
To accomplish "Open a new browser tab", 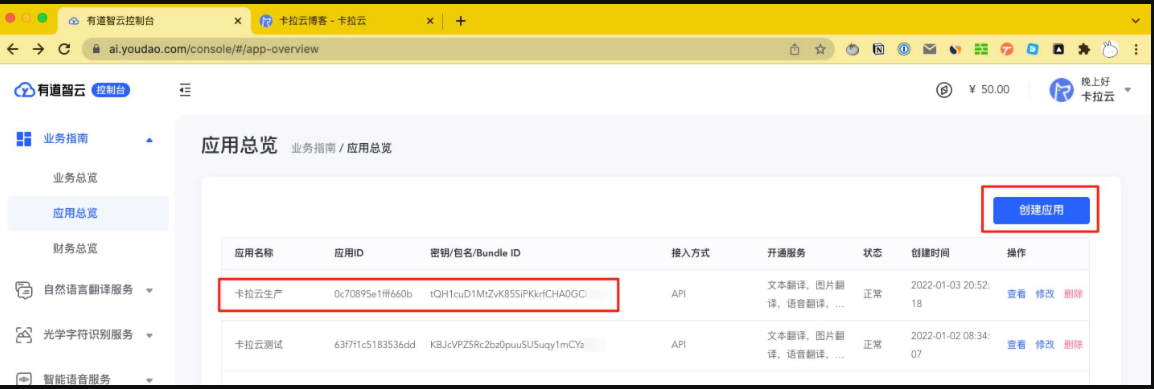I will coord(461,21).
